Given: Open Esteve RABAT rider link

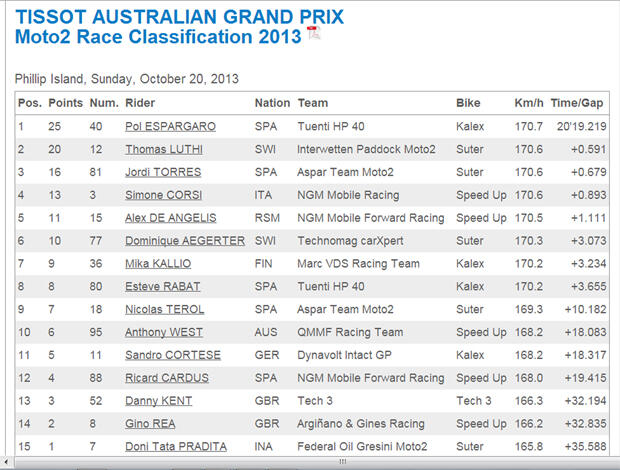Looking at the screenshot, I should click(x=163, y=287).
